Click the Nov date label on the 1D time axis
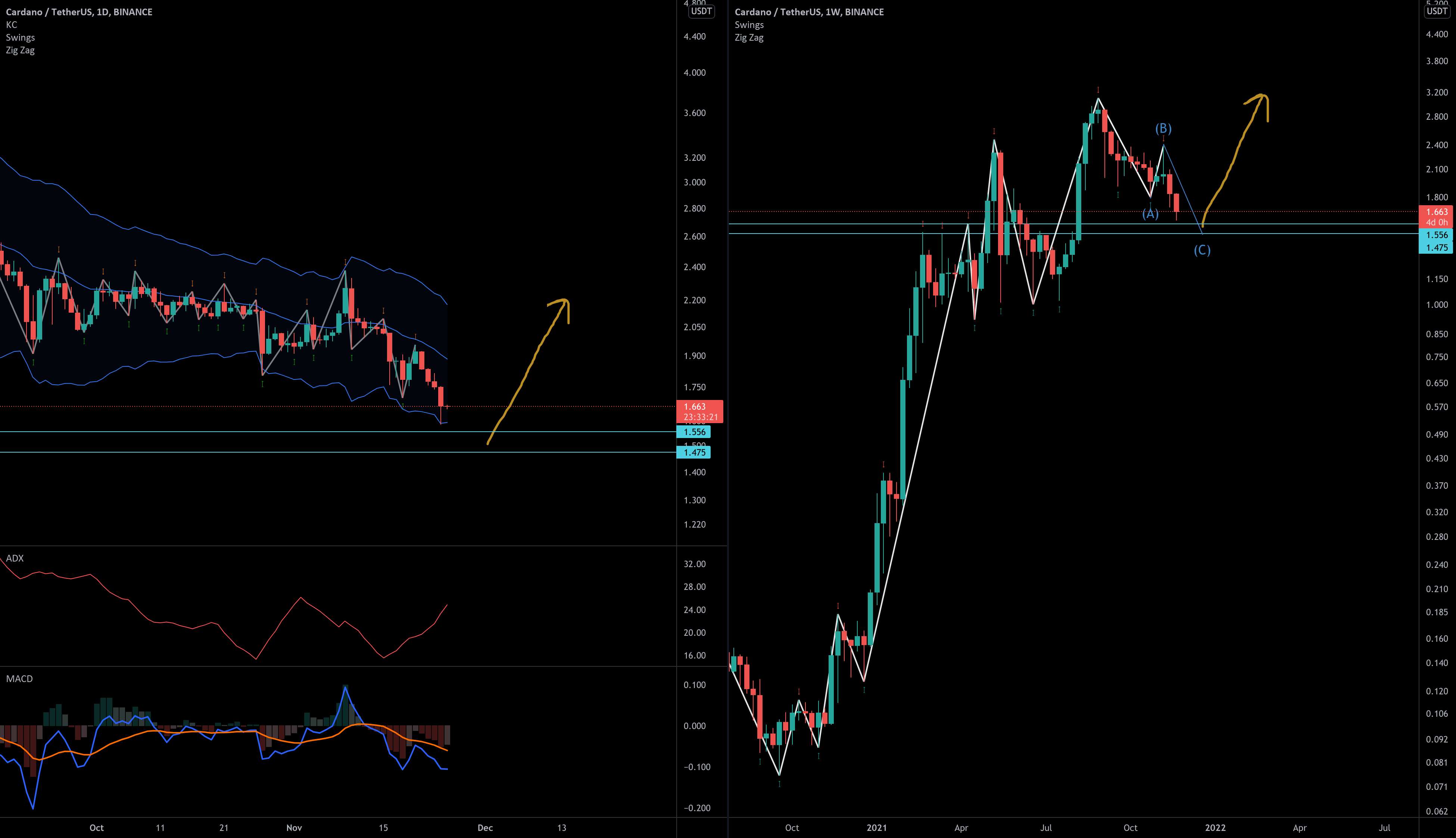 click(x=294, y=828)
